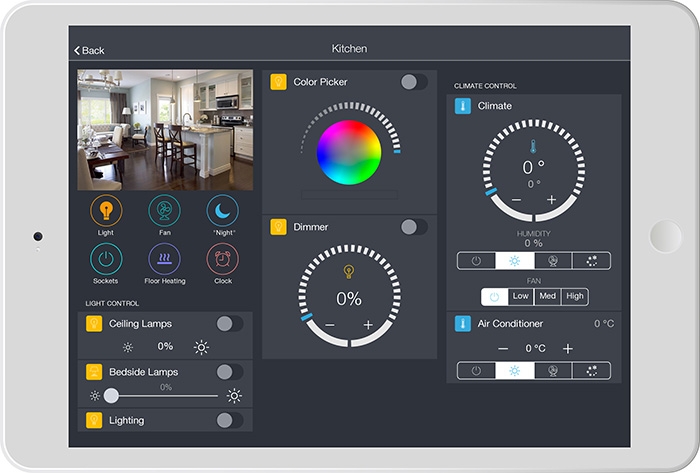Decrease Air Conditioner temperature with minus
This screenshot has height=473, width=700.
(503, 349)
